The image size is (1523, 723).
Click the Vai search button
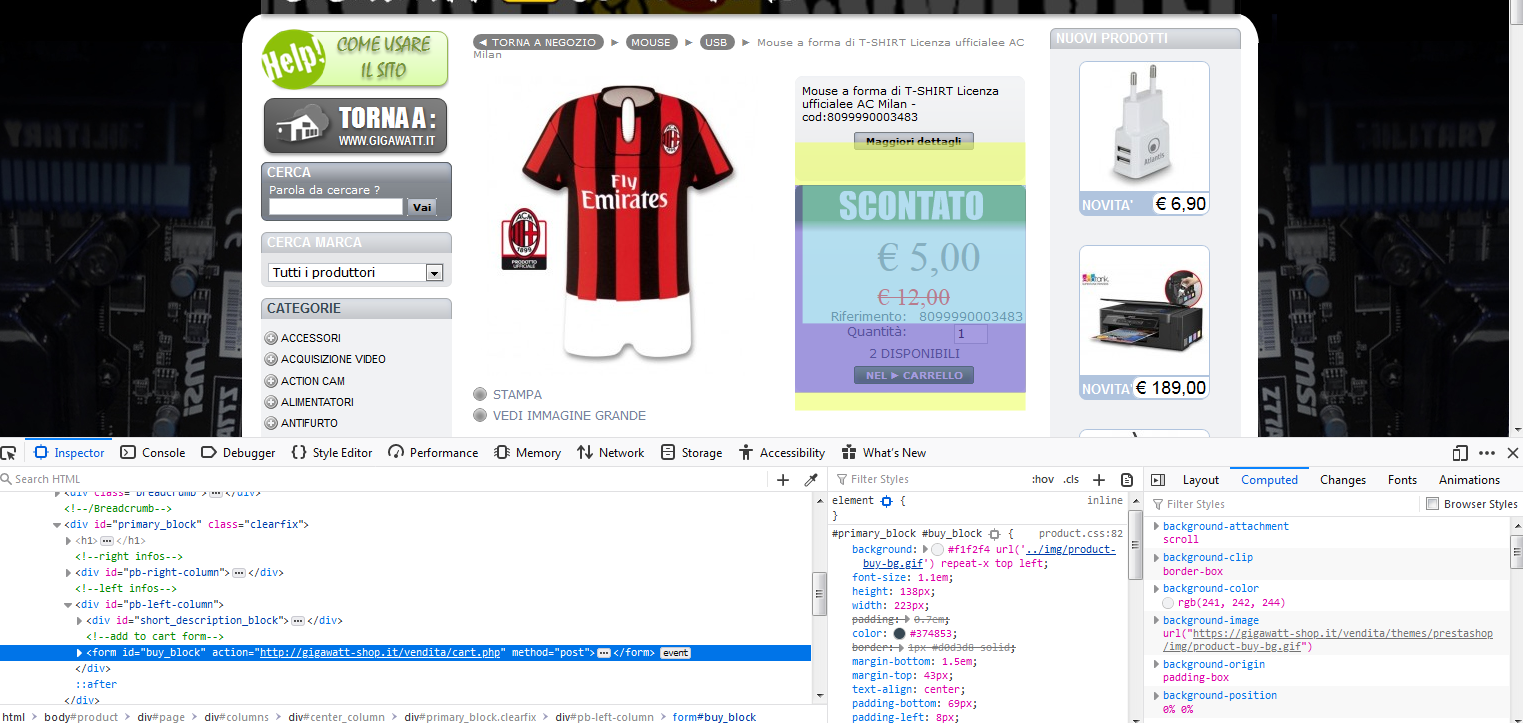(x=422, y=207)
